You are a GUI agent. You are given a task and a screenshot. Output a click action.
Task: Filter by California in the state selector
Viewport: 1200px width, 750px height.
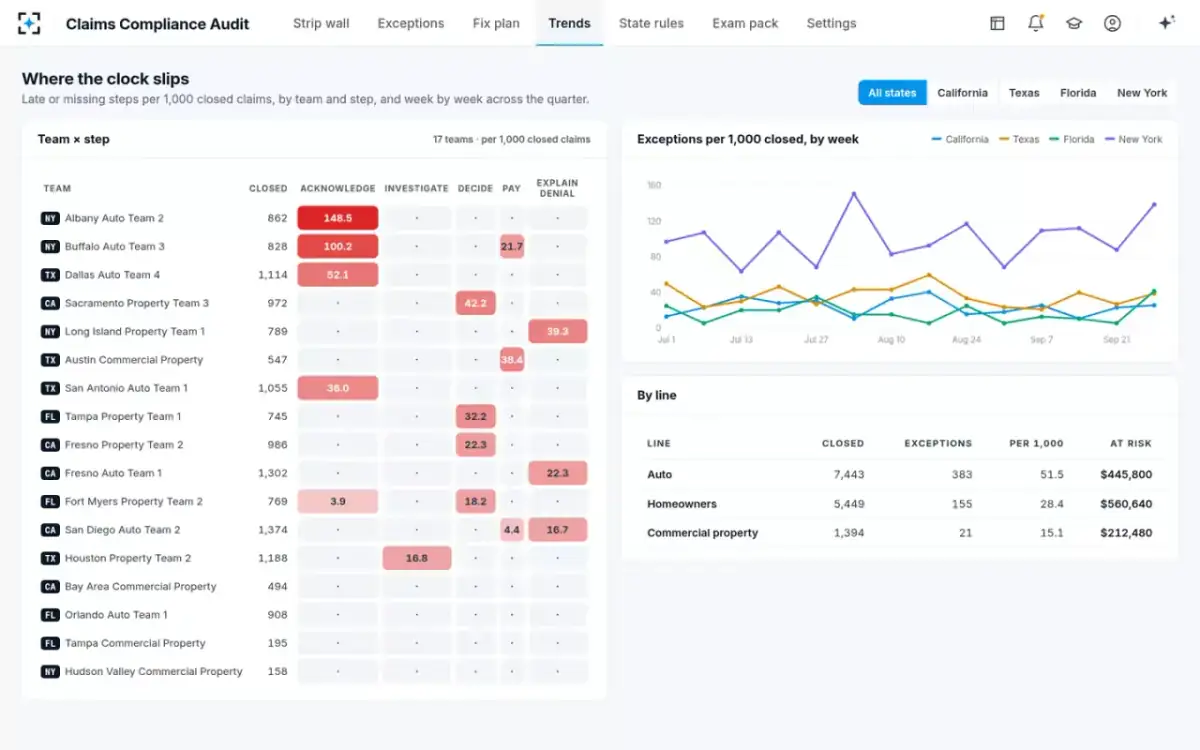coord(962,93)
